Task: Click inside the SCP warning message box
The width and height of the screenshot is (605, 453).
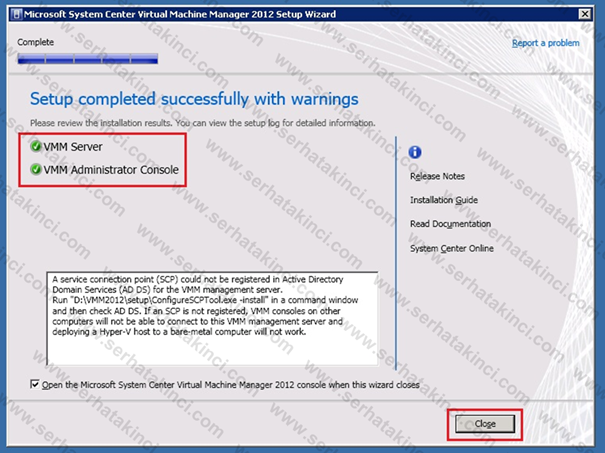Action: pos(212,318)
